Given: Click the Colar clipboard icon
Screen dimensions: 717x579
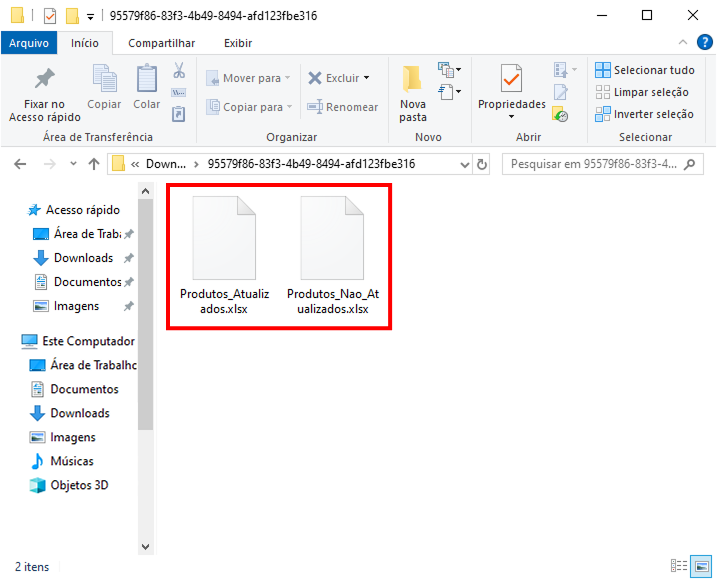Looking at the screenshot, I should point(147,80).
